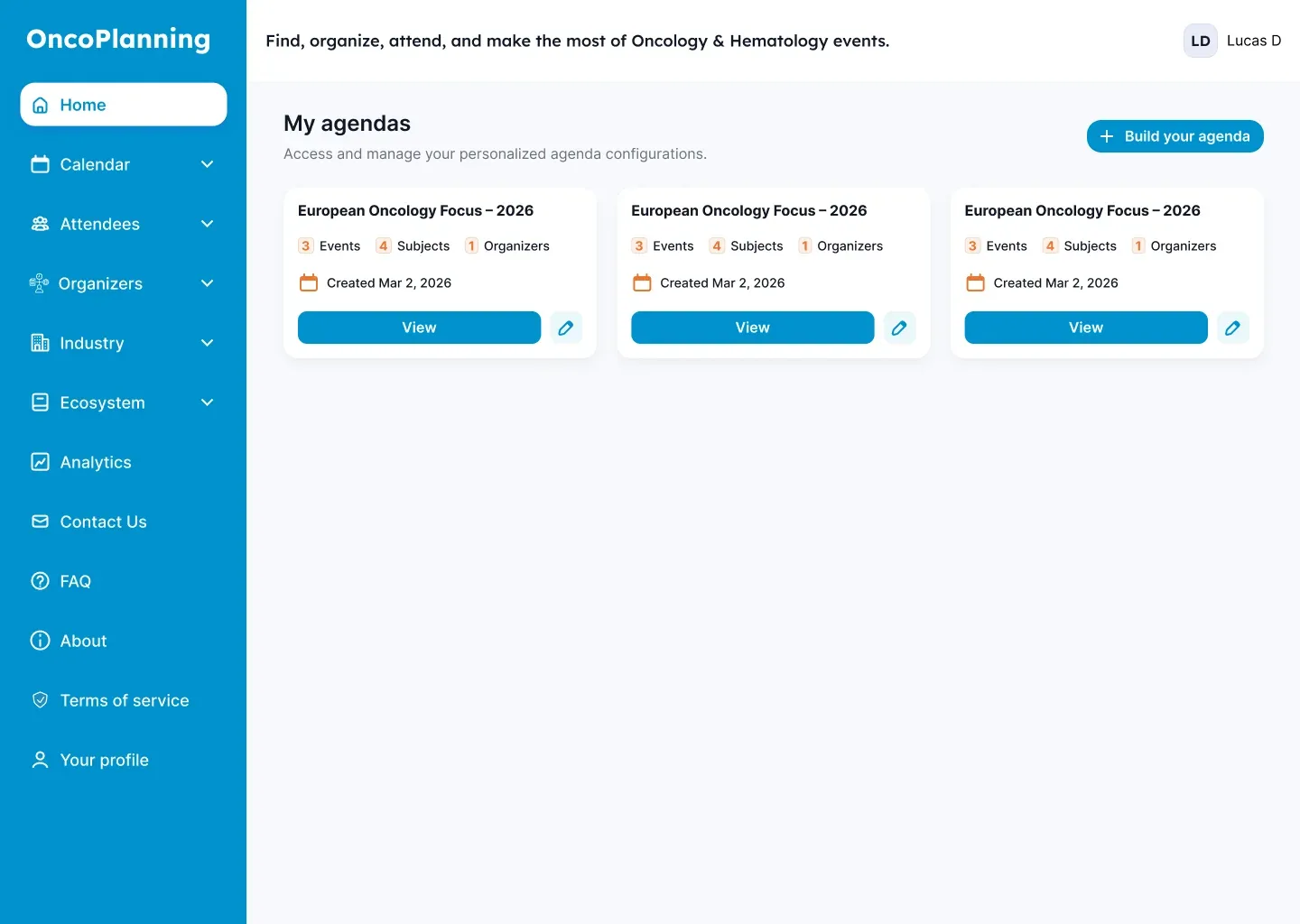
Task: Click the Ecosystem icon in sidebar
Action: click(x=41, y=402)
